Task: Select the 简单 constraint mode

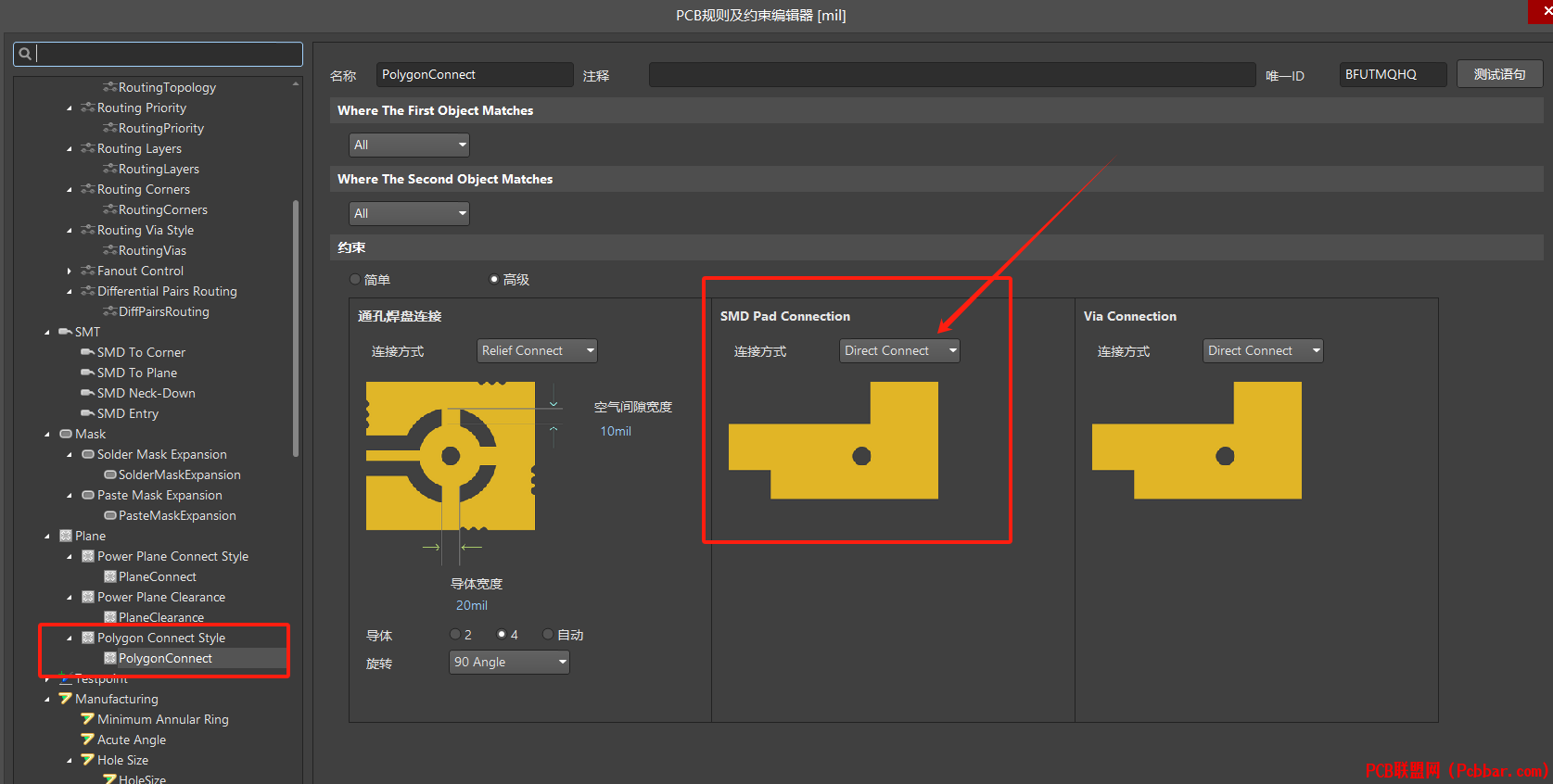Action: (355, 279)
